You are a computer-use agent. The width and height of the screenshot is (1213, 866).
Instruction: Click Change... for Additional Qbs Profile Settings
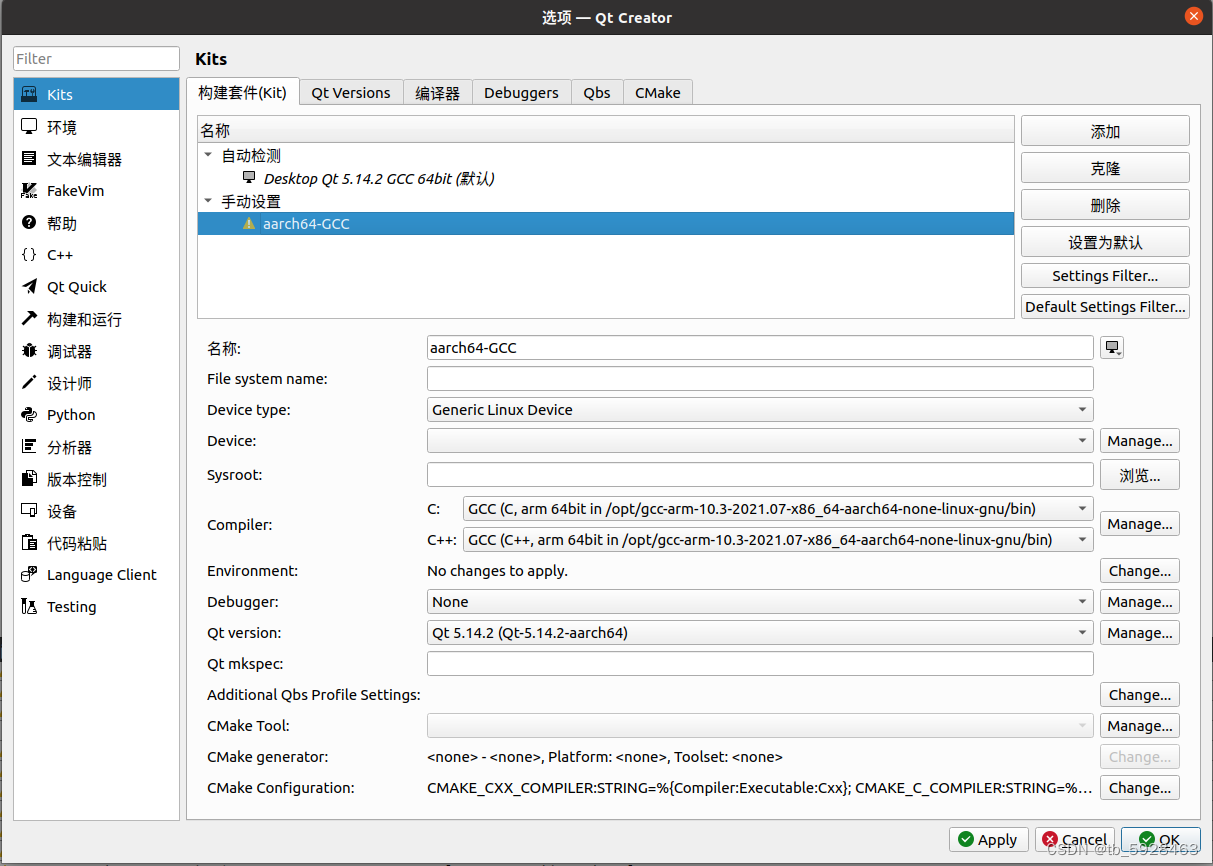click(1140, 695)
